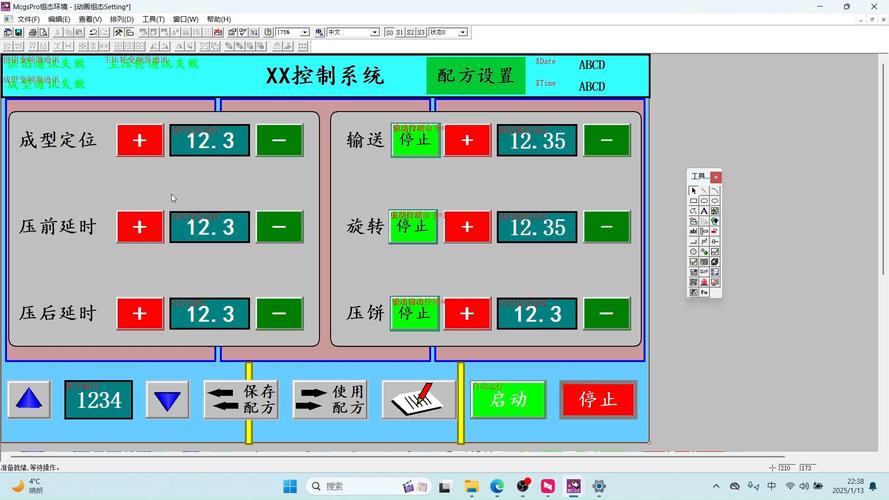This screenshot has width=889, height=500.
Task: Open the 中文 language dropdown
Action: coord(374,32)
